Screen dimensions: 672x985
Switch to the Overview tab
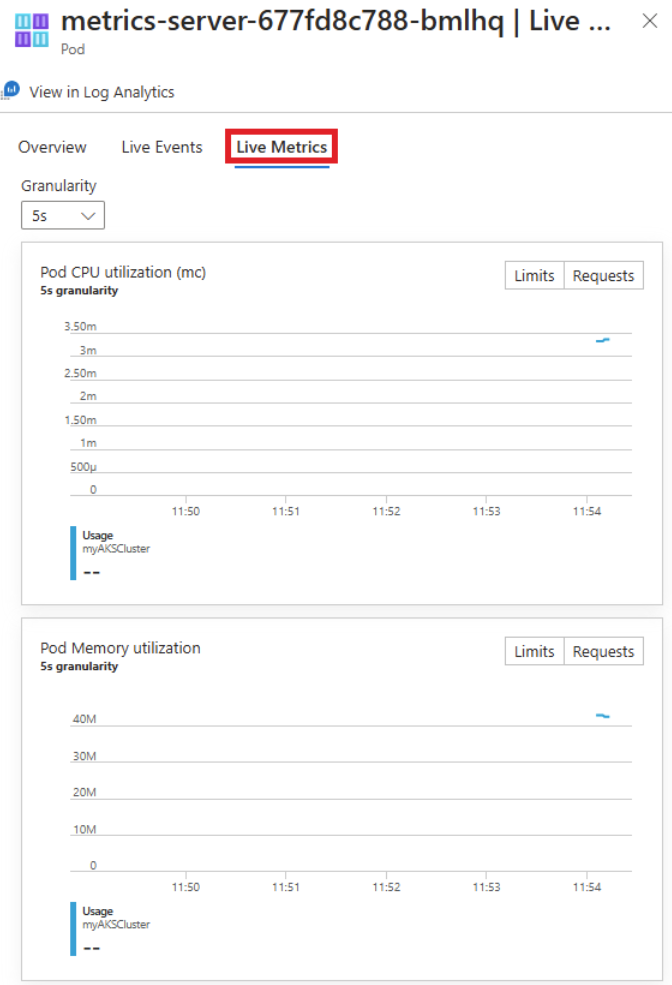(52, 147)
